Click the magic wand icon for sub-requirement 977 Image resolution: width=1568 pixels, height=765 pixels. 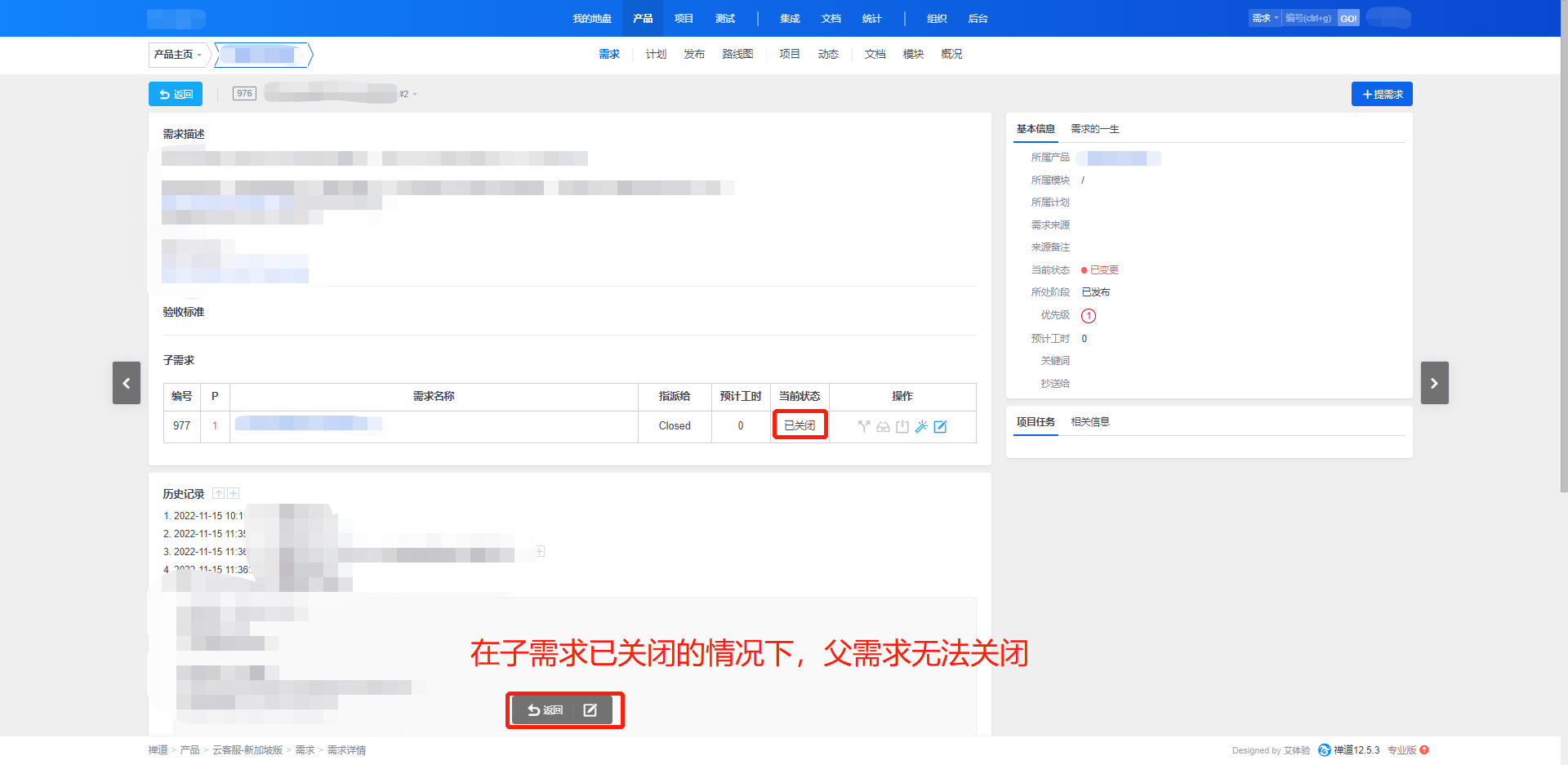(921, 426)
